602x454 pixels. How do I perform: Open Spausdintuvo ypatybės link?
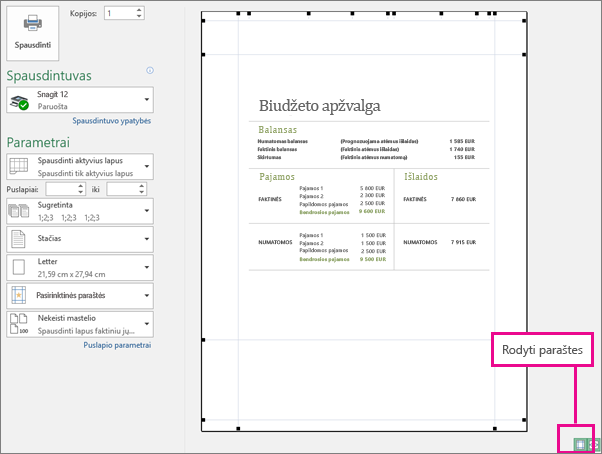[111, 121]
